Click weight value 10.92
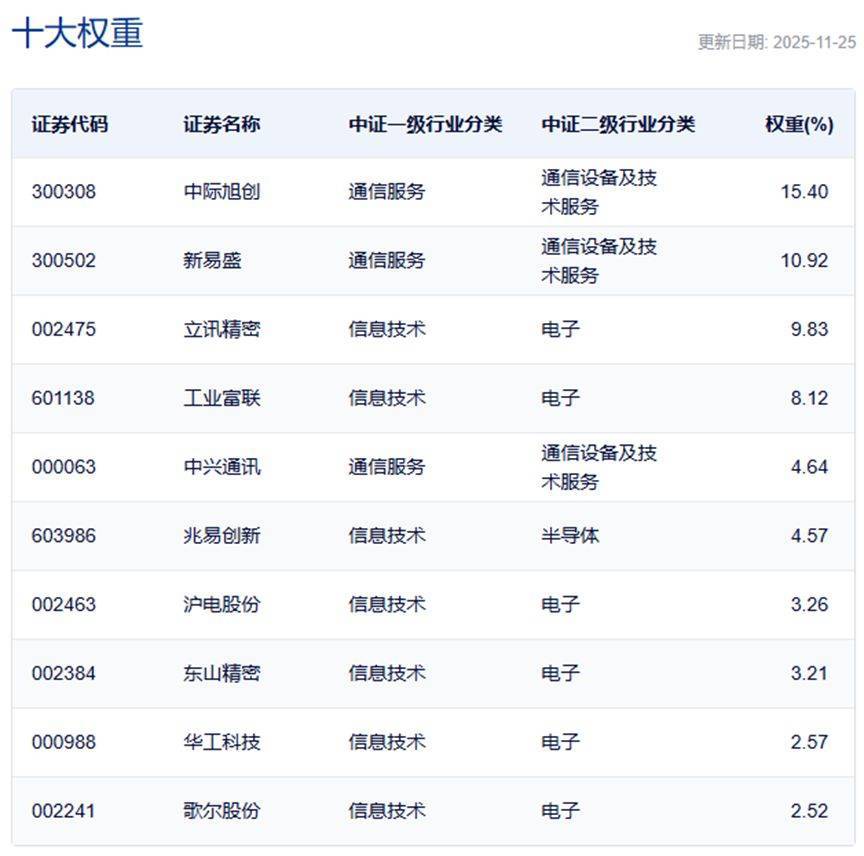The height and width of the screenshot is (856, 864). click(804, 260)
